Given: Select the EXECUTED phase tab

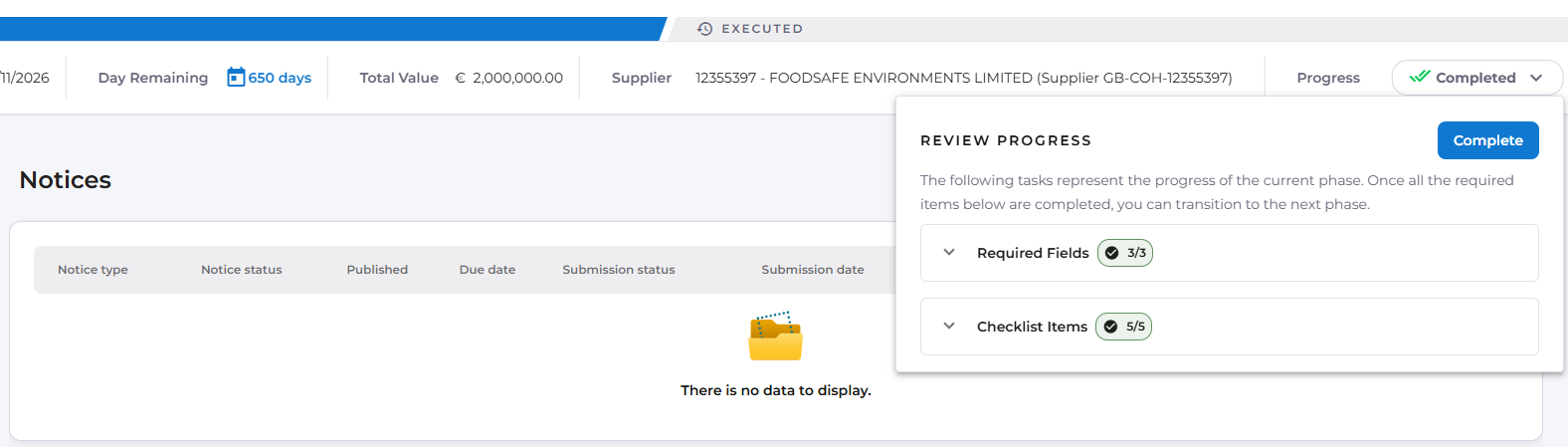Looking at the screenshot, I should click(x=762, y=29).
